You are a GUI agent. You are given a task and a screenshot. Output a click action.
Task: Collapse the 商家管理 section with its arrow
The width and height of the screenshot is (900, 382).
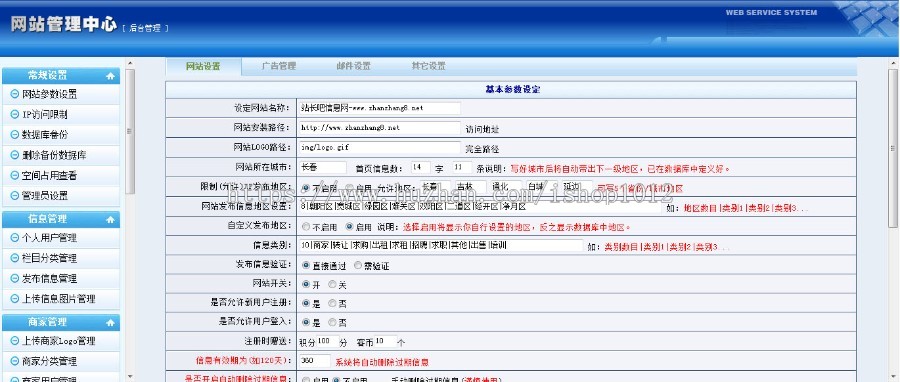pos(110,322)
